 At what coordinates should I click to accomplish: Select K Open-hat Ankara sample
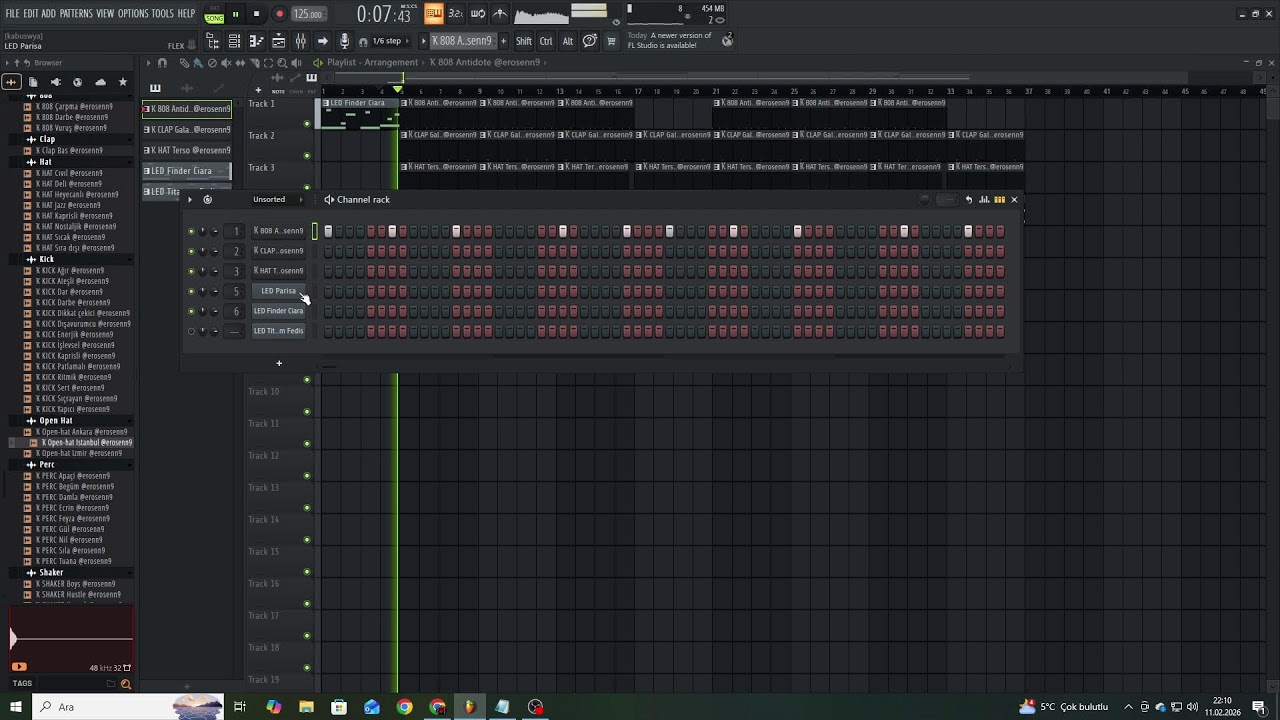click(81, 432)
